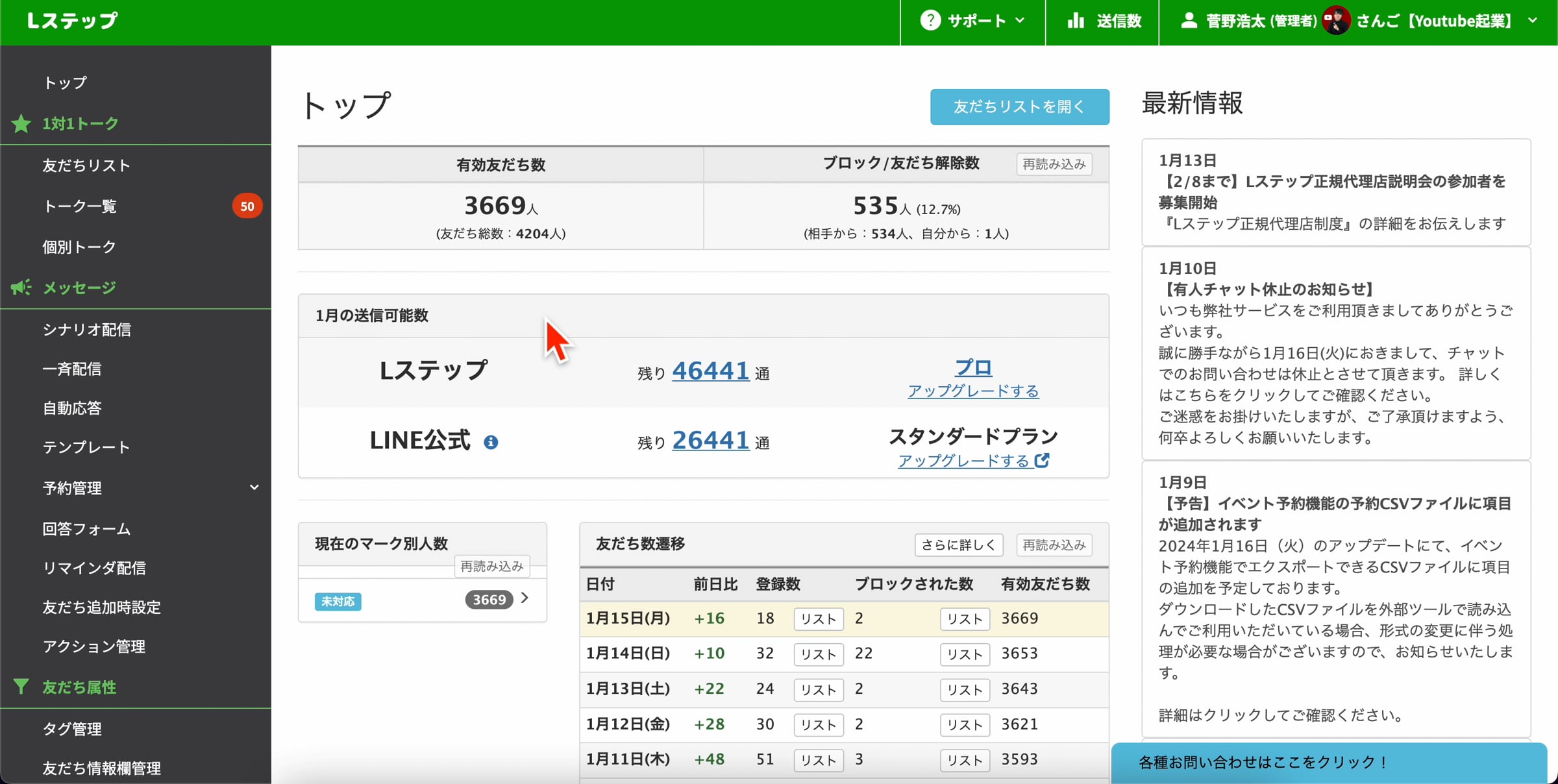Click ブロック リスト button for 1月14日

(x=965, y=654)
